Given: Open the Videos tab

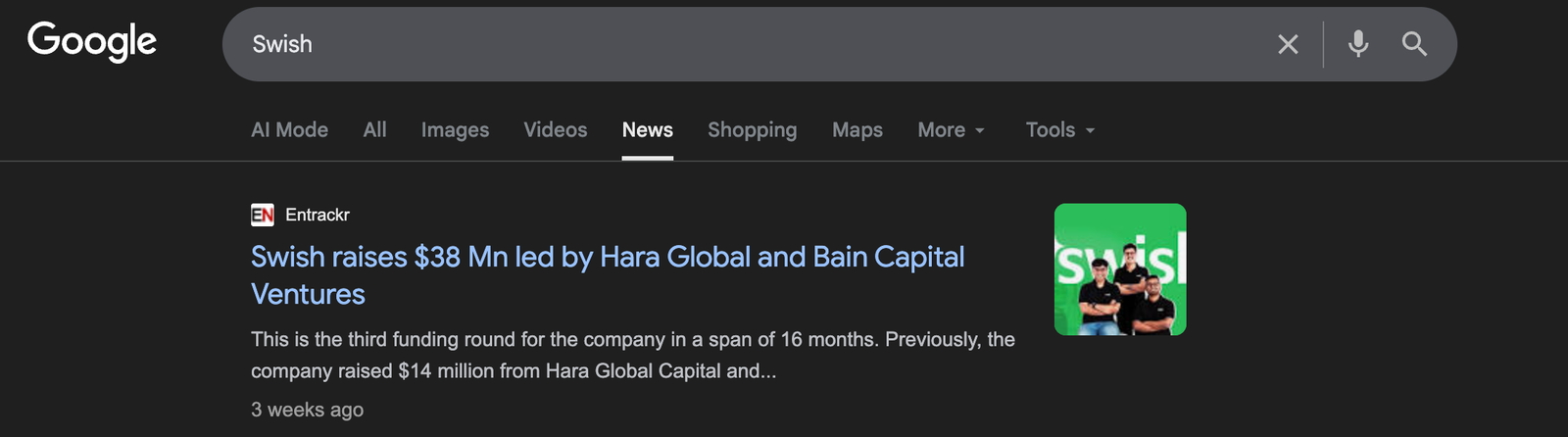Looking at the screenshot, I should tap(555, 130).
